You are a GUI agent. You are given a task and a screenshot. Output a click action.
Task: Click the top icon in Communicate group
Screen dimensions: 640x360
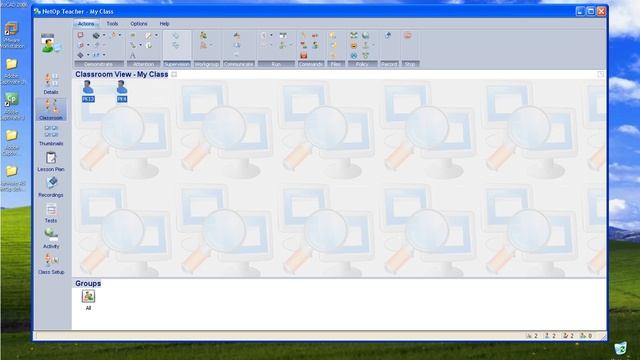(237, 36)
